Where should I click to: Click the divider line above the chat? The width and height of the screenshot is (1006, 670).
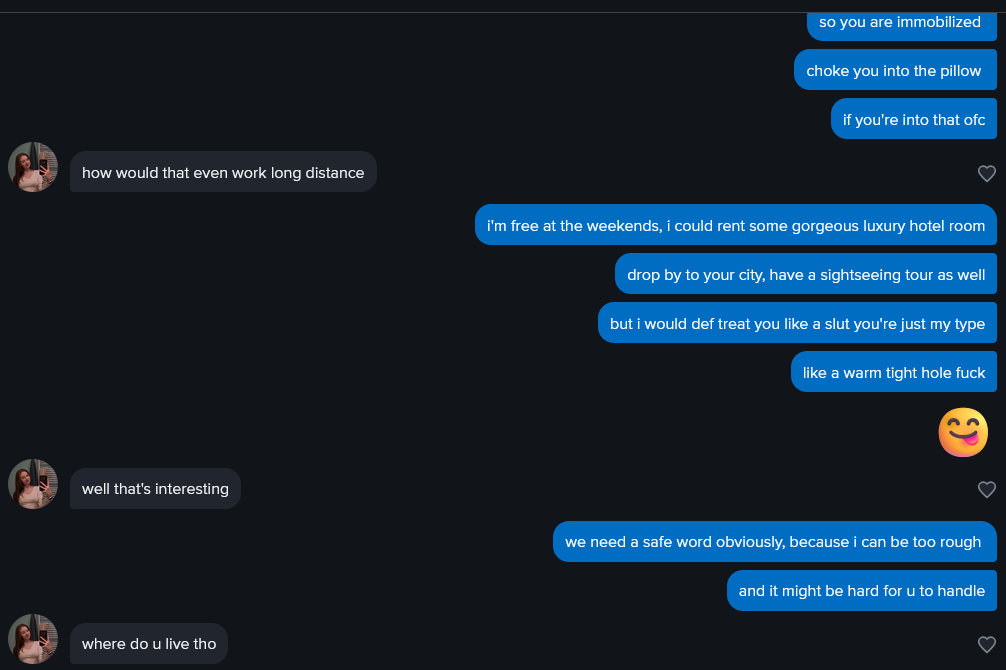click(503, 12)
